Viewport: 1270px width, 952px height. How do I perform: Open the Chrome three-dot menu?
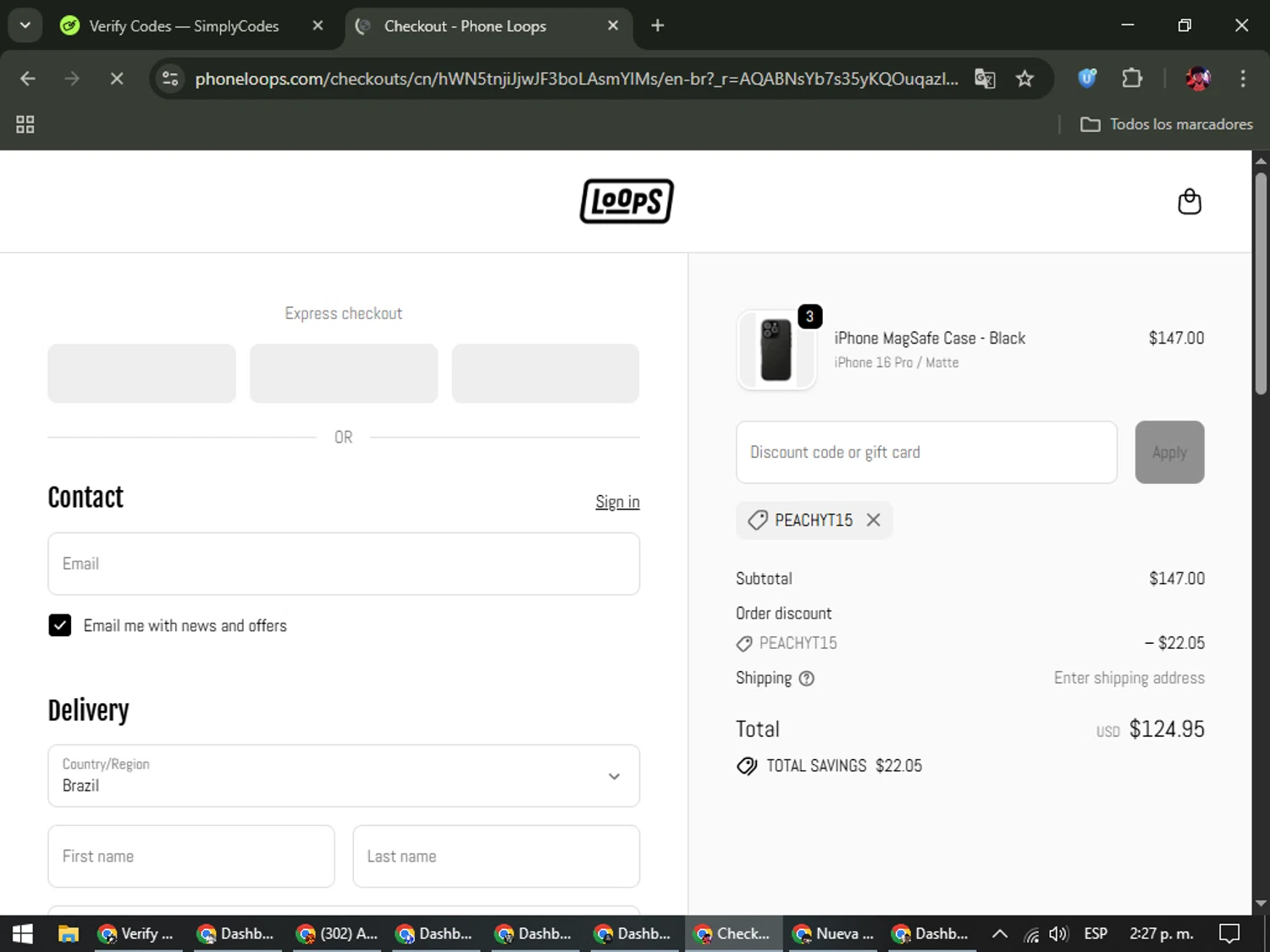coord(1243,79)
